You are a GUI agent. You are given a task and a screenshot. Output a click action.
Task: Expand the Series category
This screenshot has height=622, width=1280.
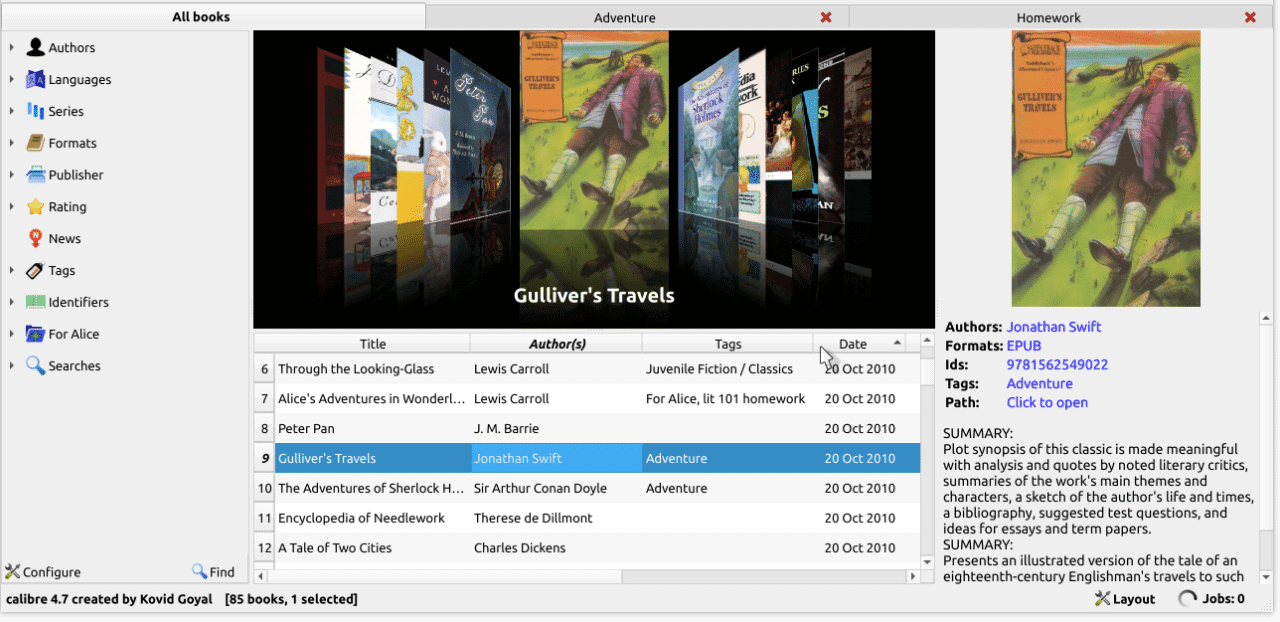(12, 111)
